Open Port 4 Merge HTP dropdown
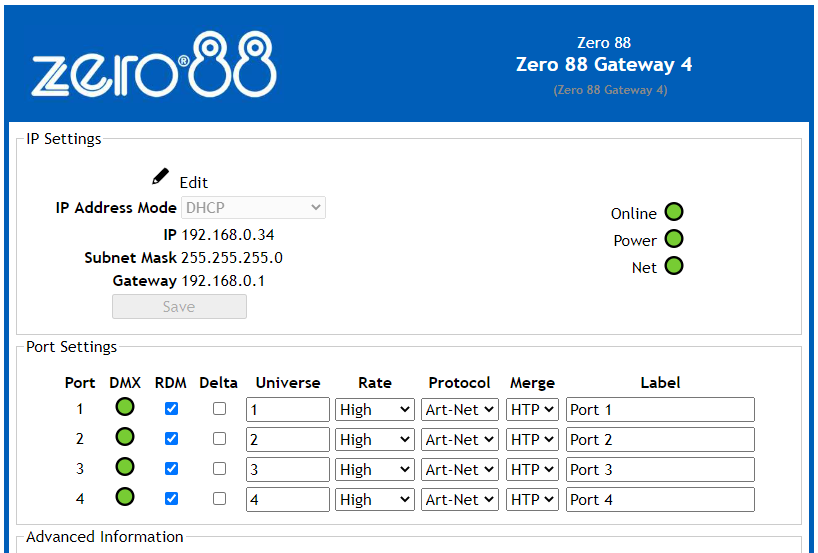This screenshot has width=818, height=553. pos(532,500)
